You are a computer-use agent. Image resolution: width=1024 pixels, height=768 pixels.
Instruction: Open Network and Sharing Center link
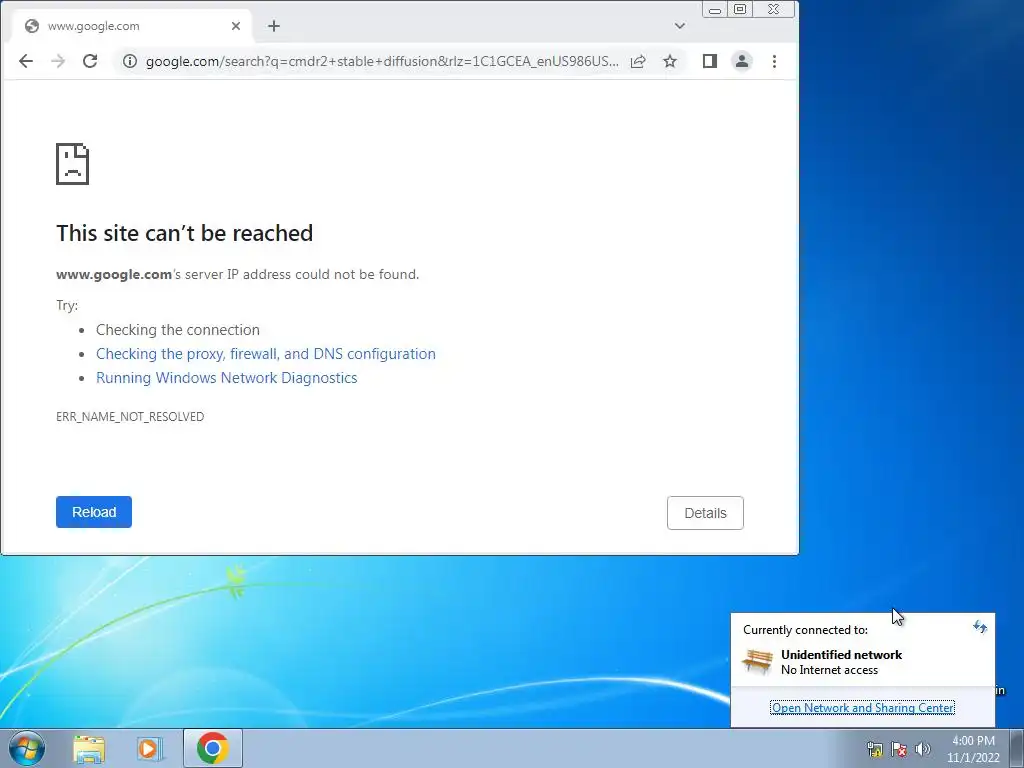[863, 708]
